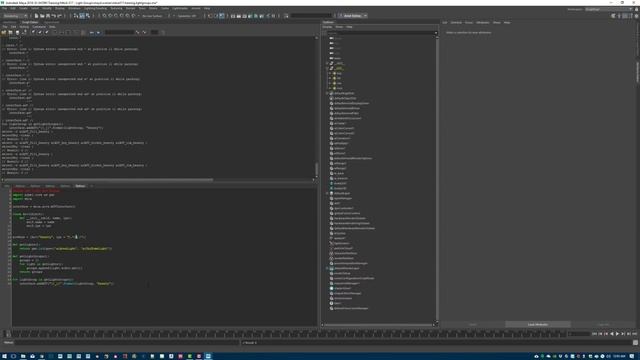Expand the defaultLightSet node in Outliner

(327, 93)
